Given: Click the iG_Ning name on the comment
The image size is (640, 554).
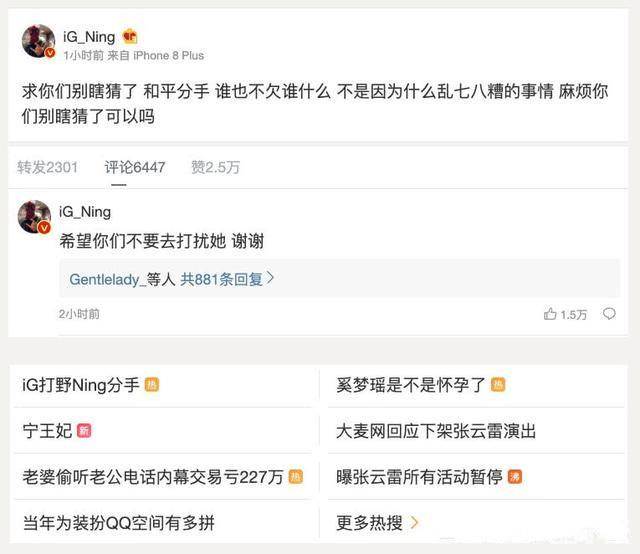Looking at the screenshot, I should (85, 212).
